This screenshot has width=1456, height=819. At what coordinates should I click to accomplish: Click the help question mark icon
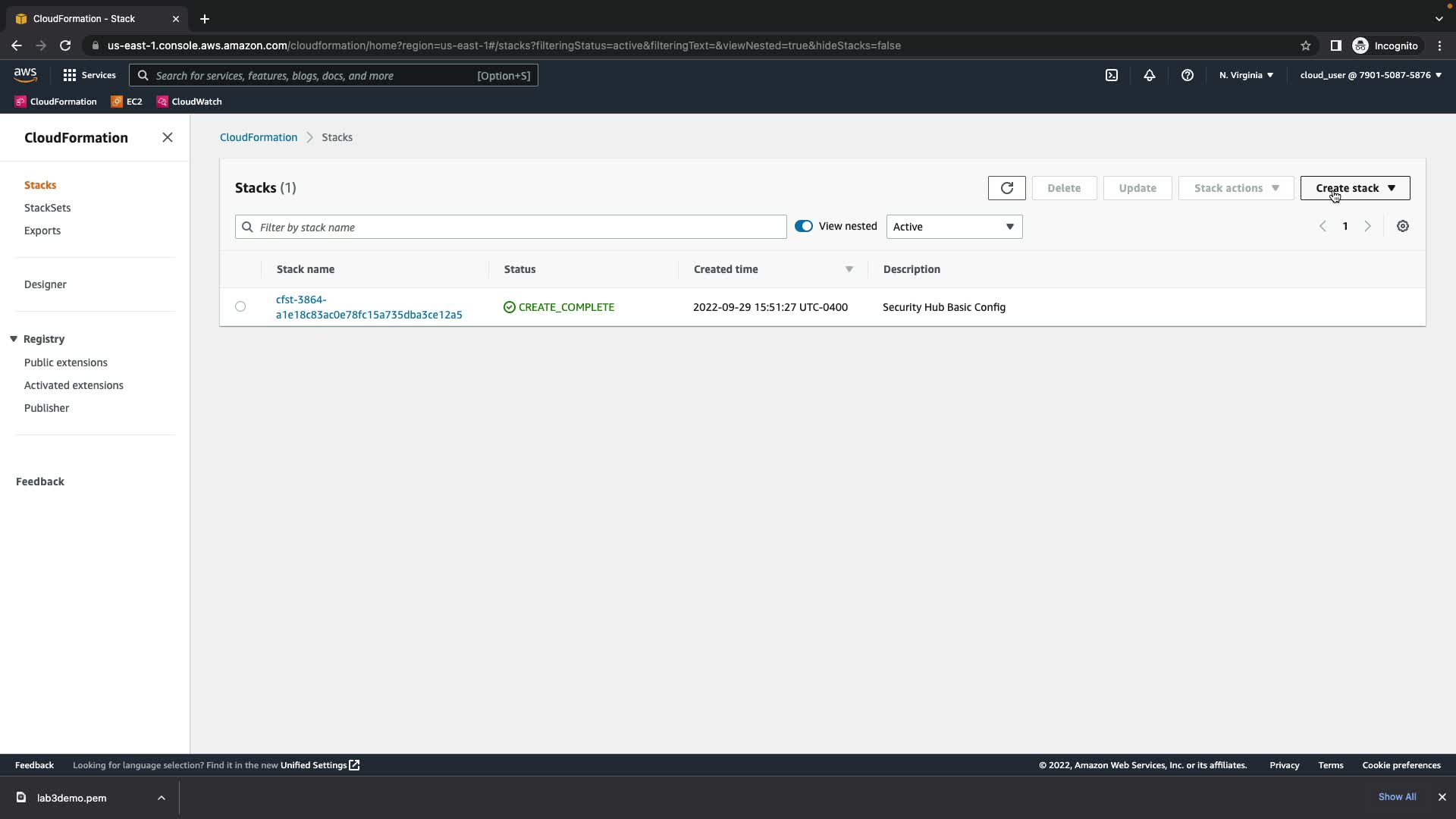pos(1187,75)
